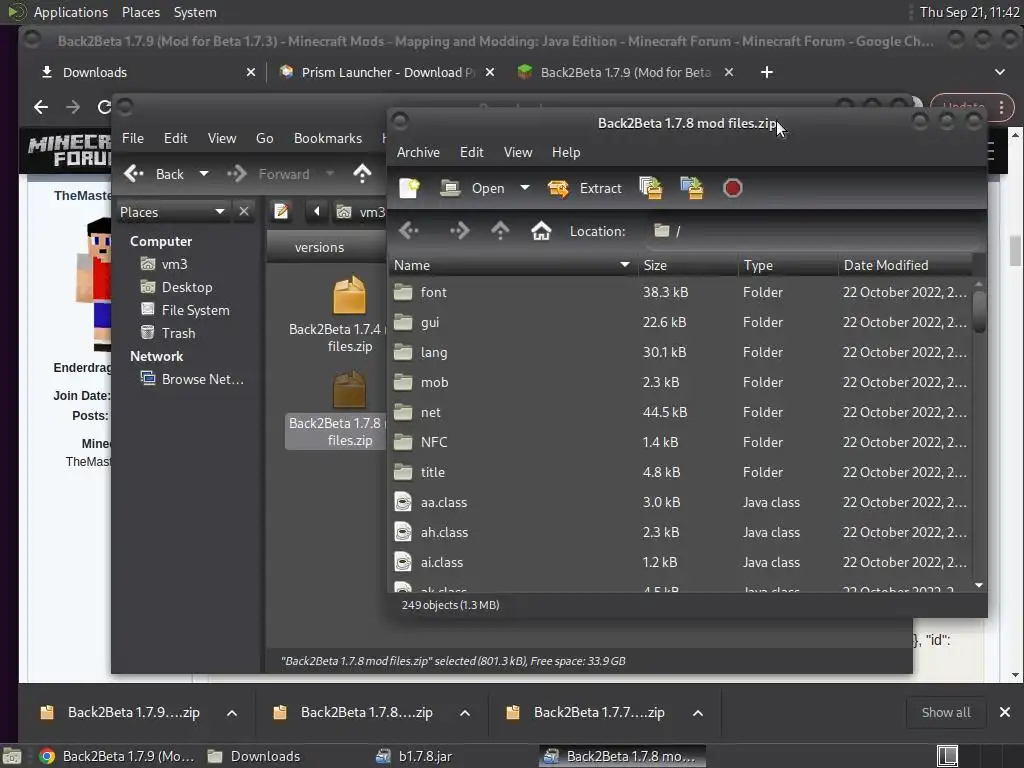Select the ai.class file
1024x768 pixels.
pos(680,562)
